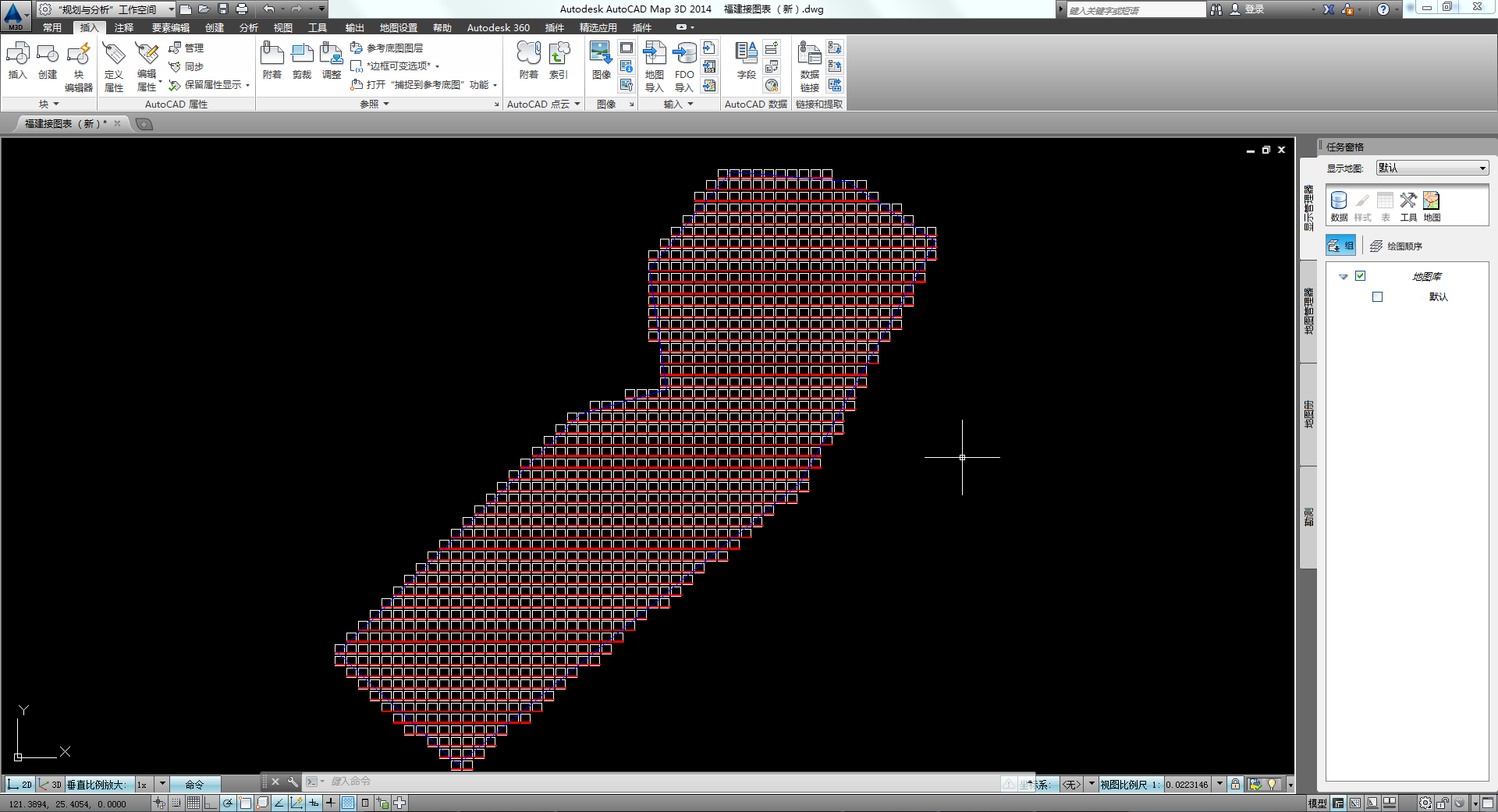Collapse the 地图库 tree node

[x=1343, y=277]
